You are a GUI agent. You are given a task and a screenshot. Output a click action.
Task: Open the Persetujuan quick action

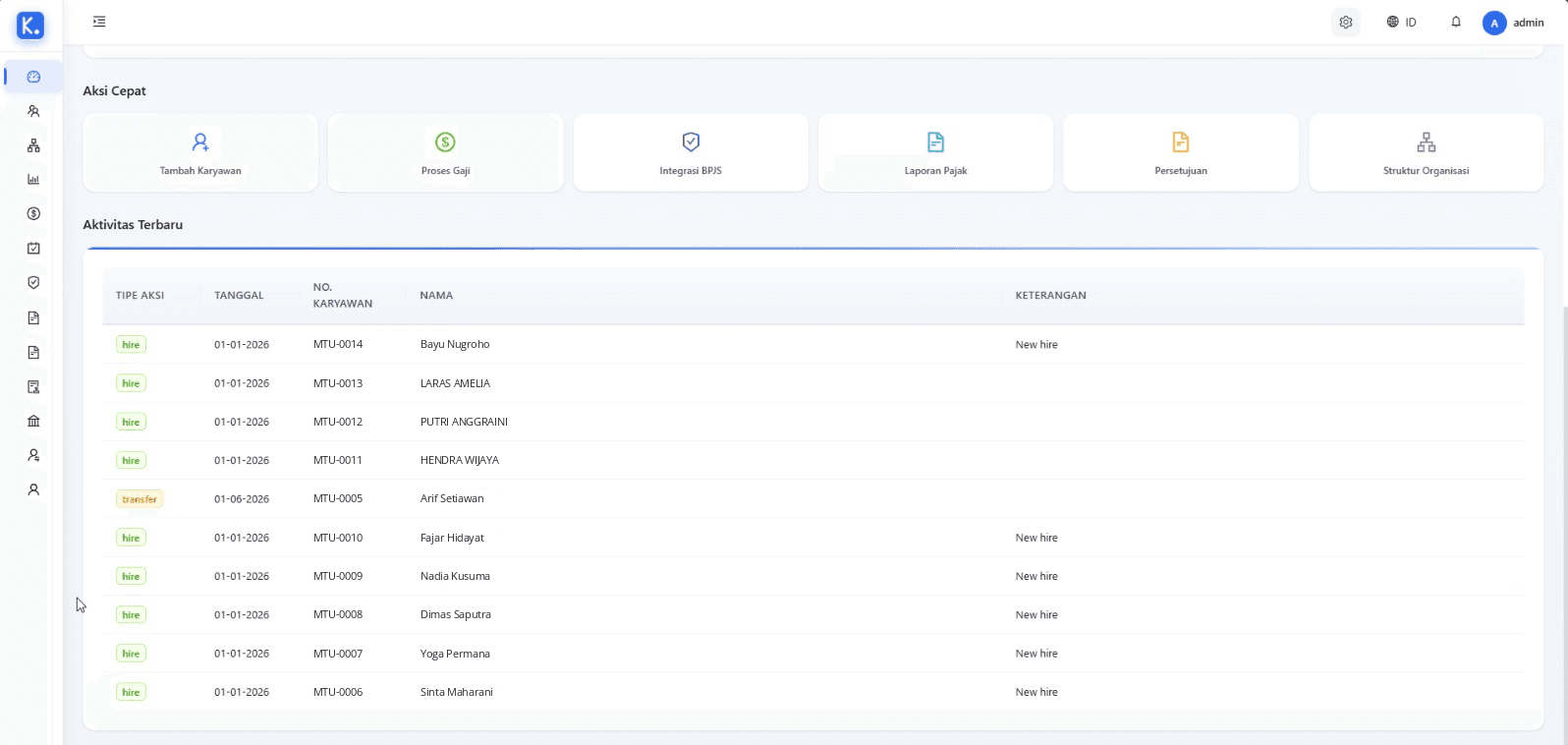point(1181,152)
